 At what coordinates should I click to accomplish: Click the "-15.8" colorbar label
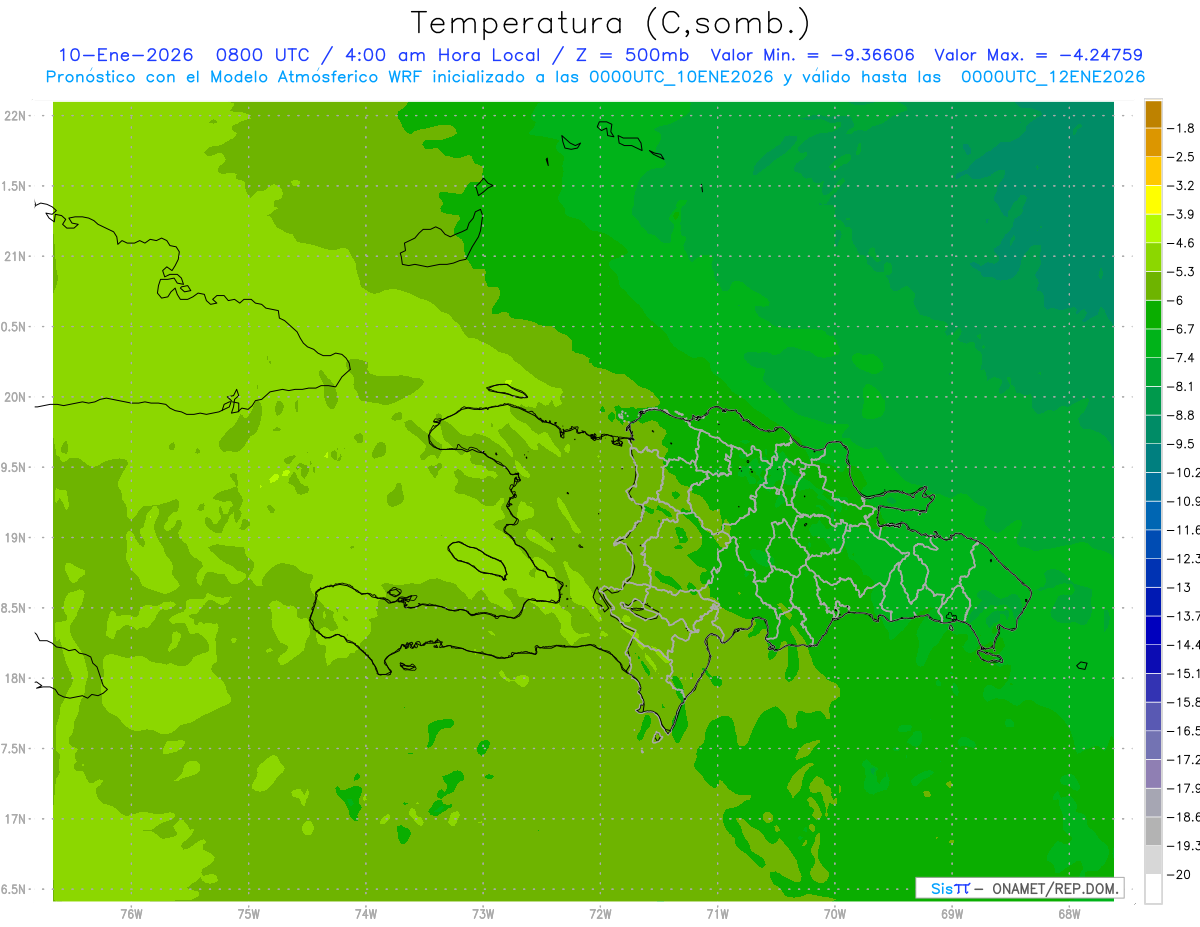1182,703
